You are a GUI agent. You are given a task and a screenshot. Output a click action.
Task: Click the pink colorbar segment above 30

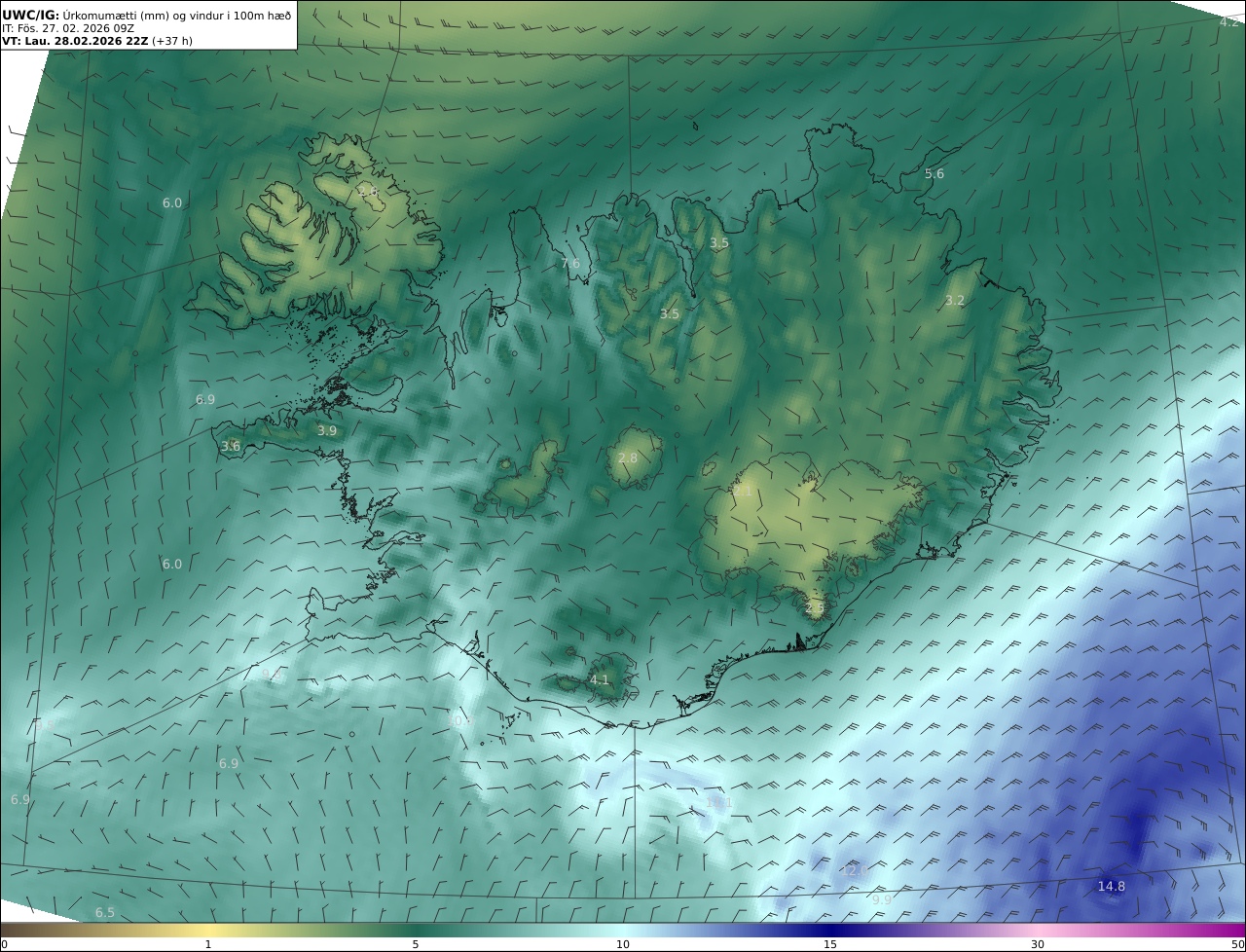coord(1038,930)
